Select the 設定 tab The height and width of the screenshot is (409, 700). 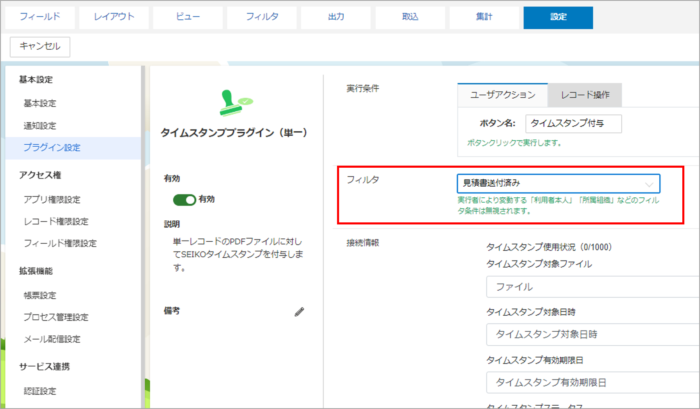(558, 17)
